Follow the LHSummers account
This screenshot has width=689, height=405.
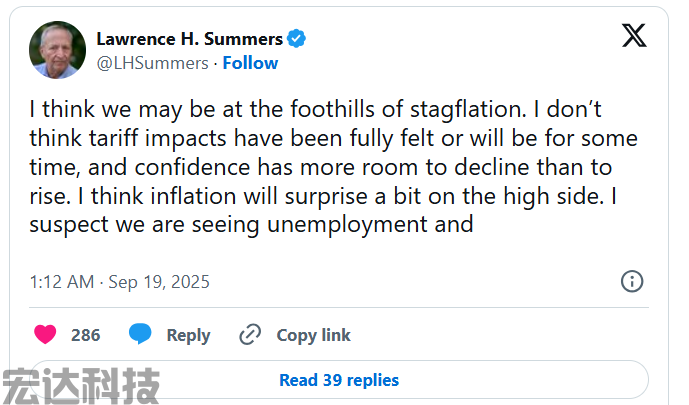(250, 63)
